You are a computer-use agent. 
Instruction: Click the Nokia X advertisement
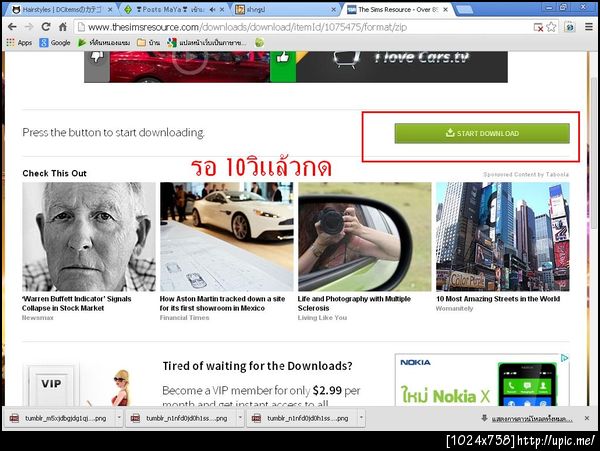(x=482, y=380)
